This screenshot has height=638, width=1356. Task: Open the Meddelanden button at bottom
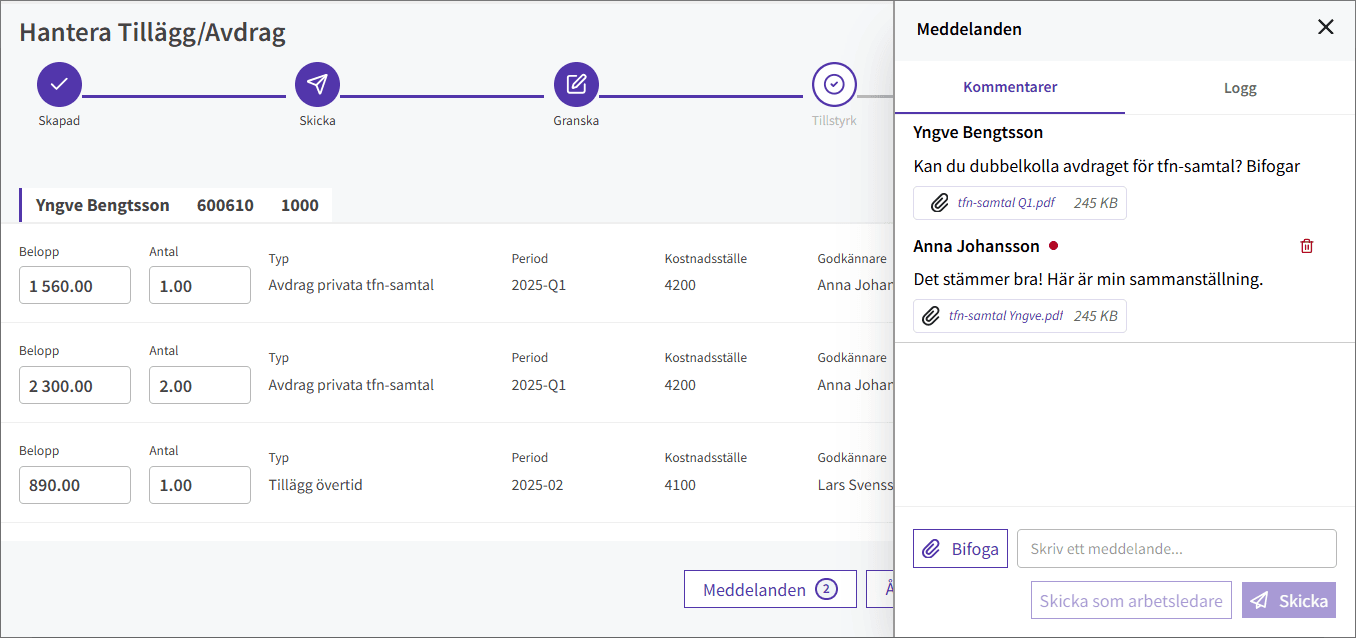point(770,590)
